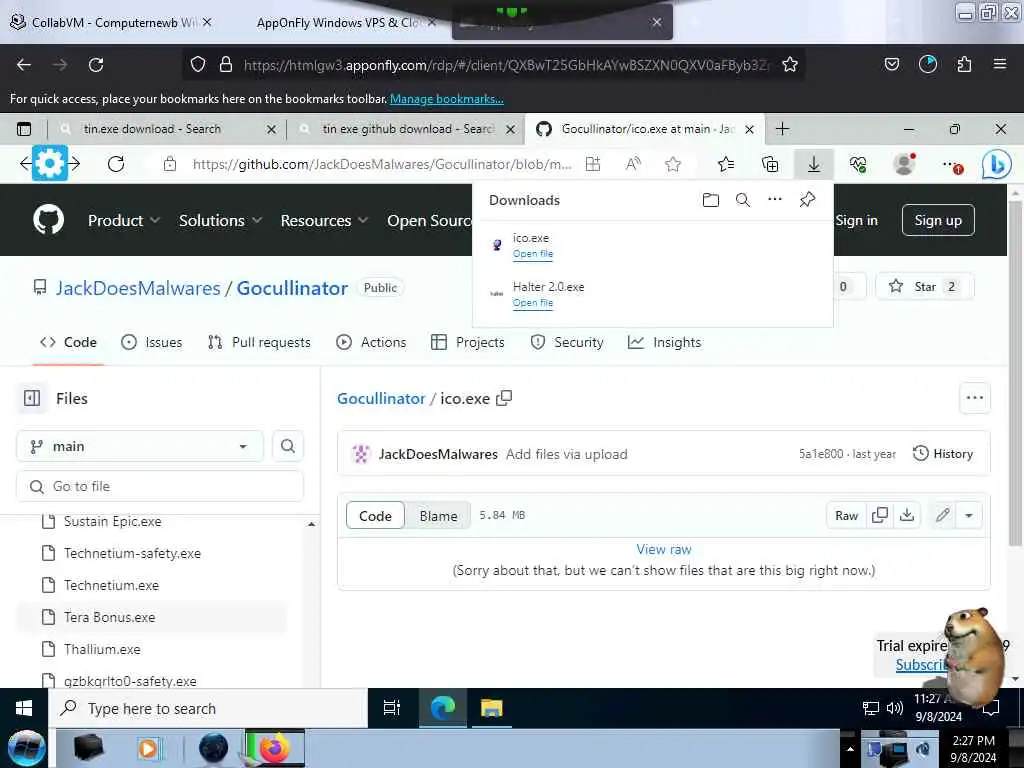Image resolution: width=1024 pixels, height=768 pixels.
Task: Open file link under ico.exe download
Action: tap(533, 254)
